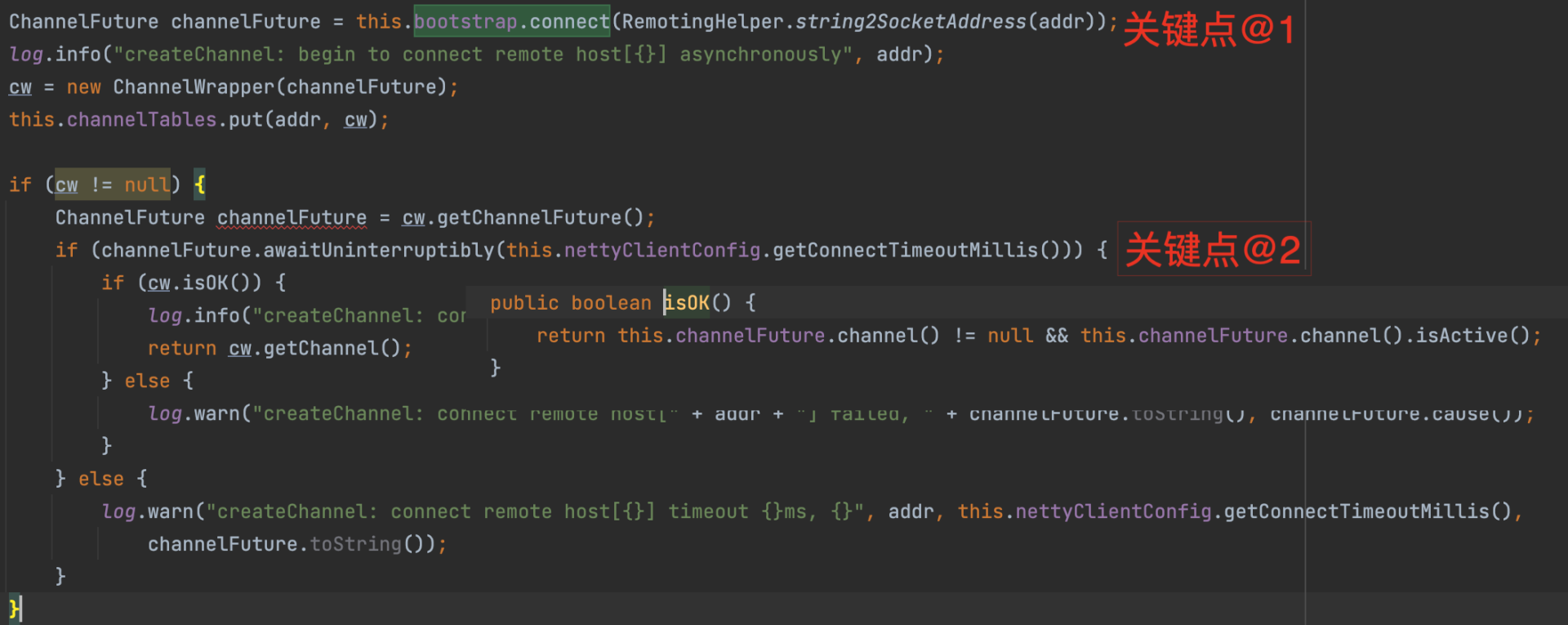
Task: Click the red 关键点@2 annotation box
Action: coord(1214,249)
